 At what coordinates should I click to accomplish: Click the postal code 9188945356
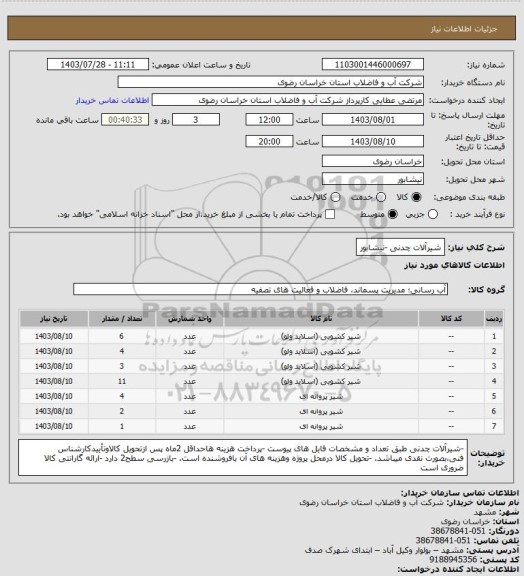453,559
